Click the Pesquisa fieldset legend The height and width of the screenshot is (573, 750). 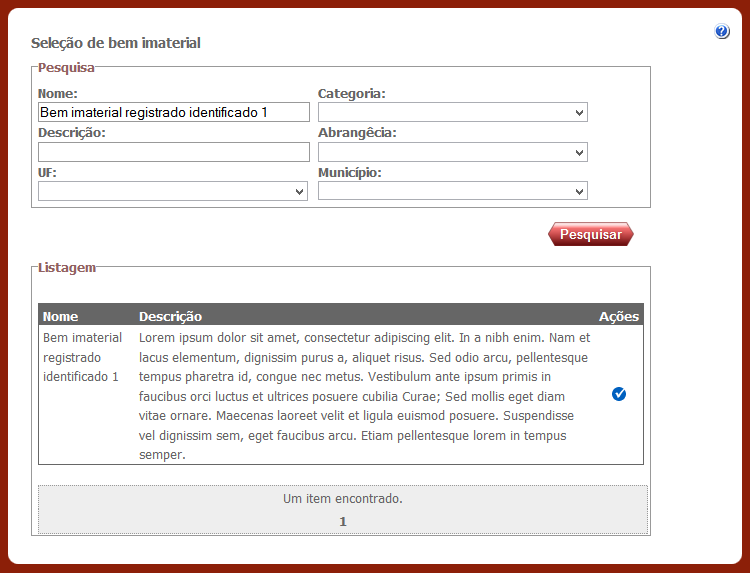point(66,67)
